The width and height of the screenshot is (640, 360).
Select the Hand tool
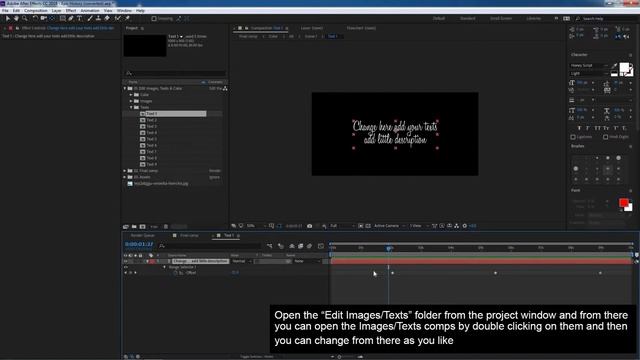[x=16, y=18]
